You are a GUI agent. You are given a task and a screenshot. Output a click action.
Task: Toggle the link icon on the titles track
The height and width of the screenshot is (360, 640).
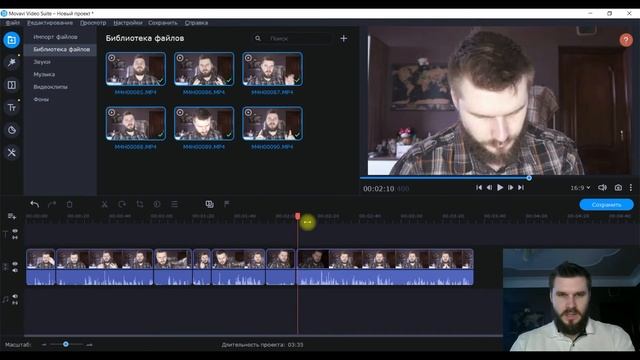click(15, 237)
